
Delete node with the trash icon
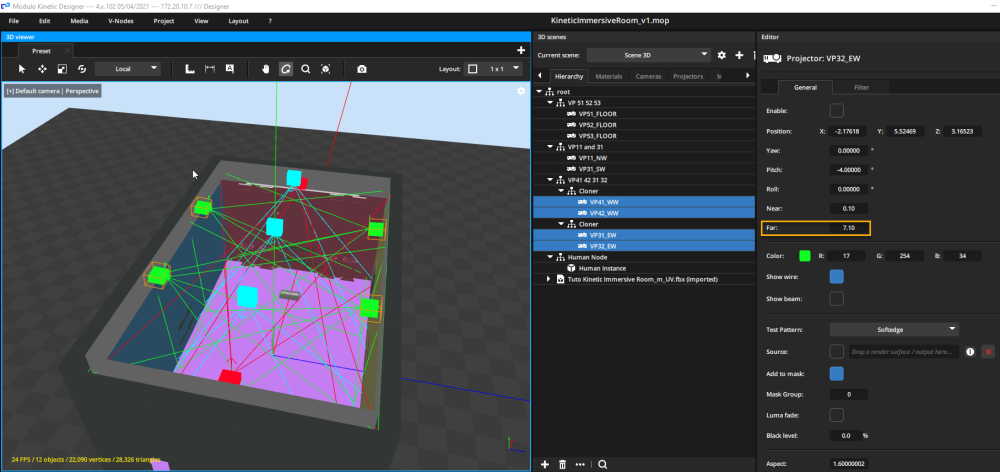tap(563, 464)
